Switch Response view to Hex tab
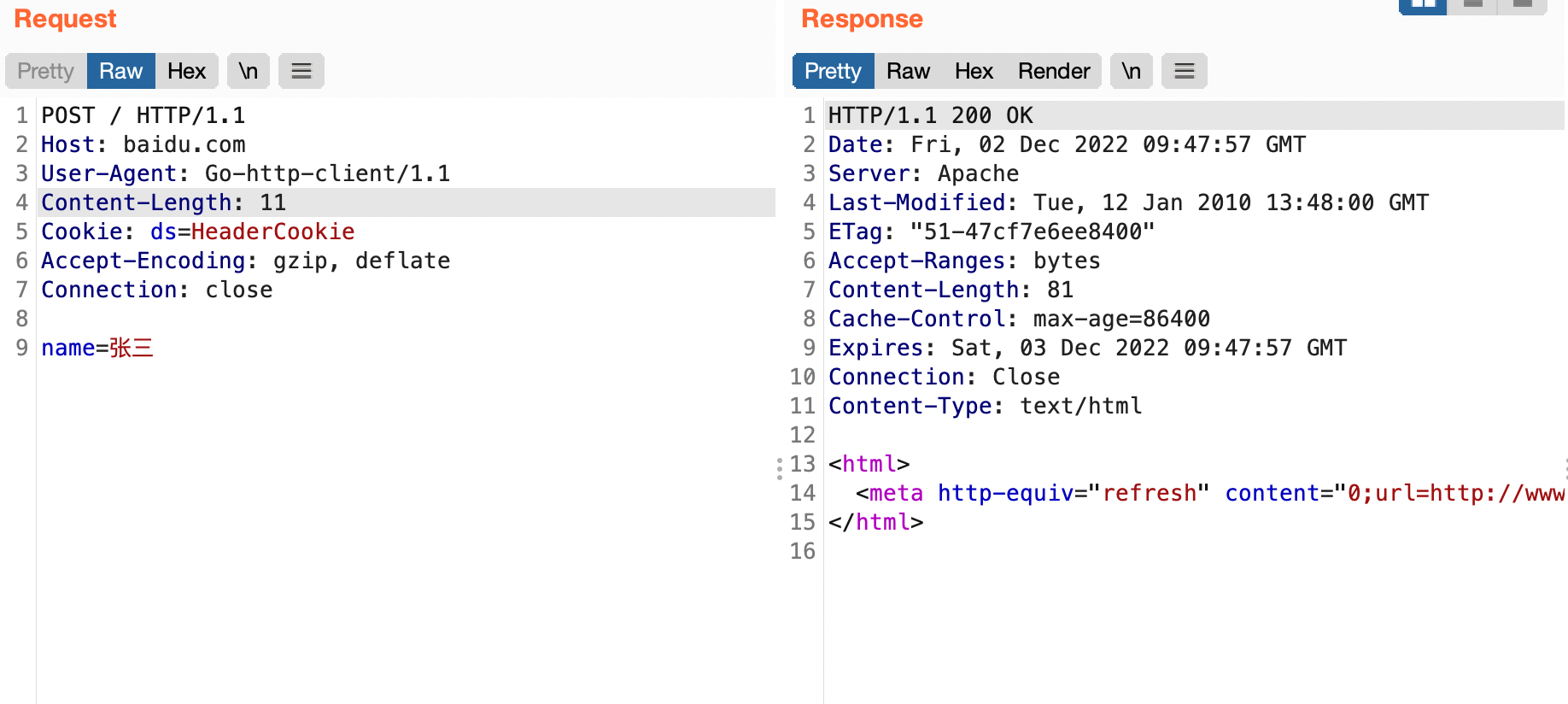Image resolution: width=1568 pixels, height=704 pixels. coord(974,71)
